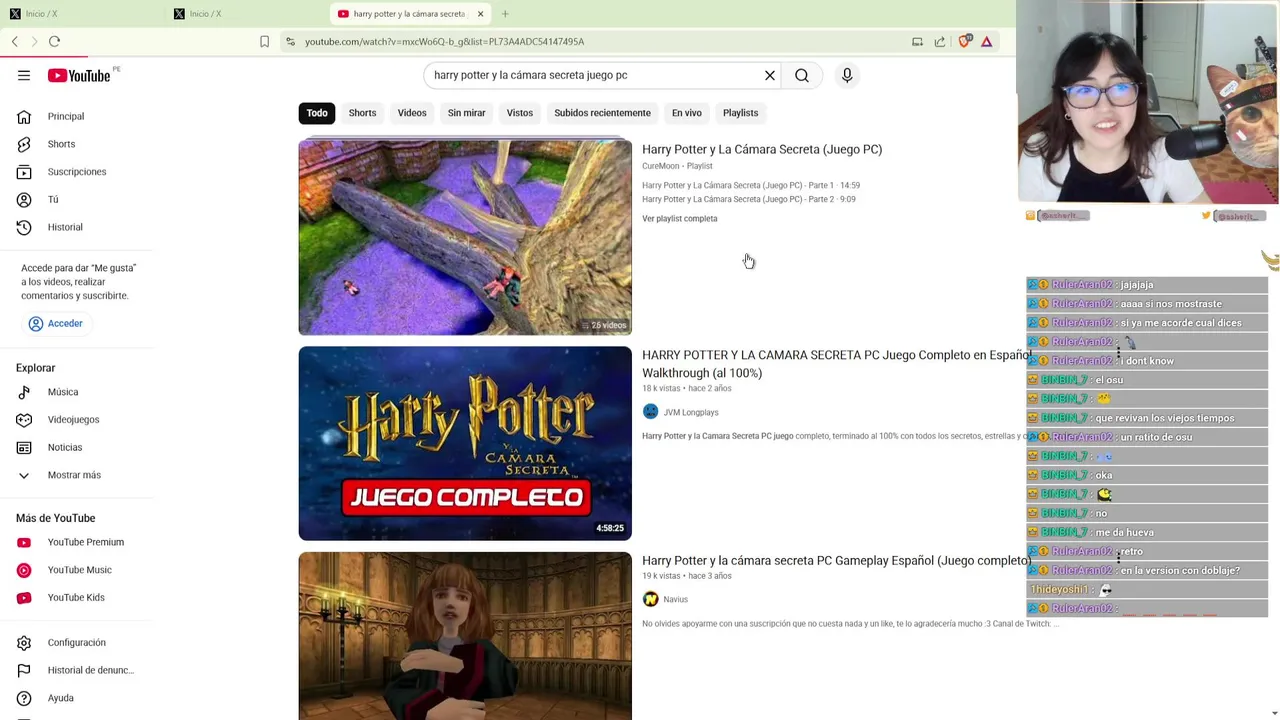Open playlist entry Parte 1 · 14:59
Image resolution: width=1280 pixels, height=720 pixels.
click(751, 185)
